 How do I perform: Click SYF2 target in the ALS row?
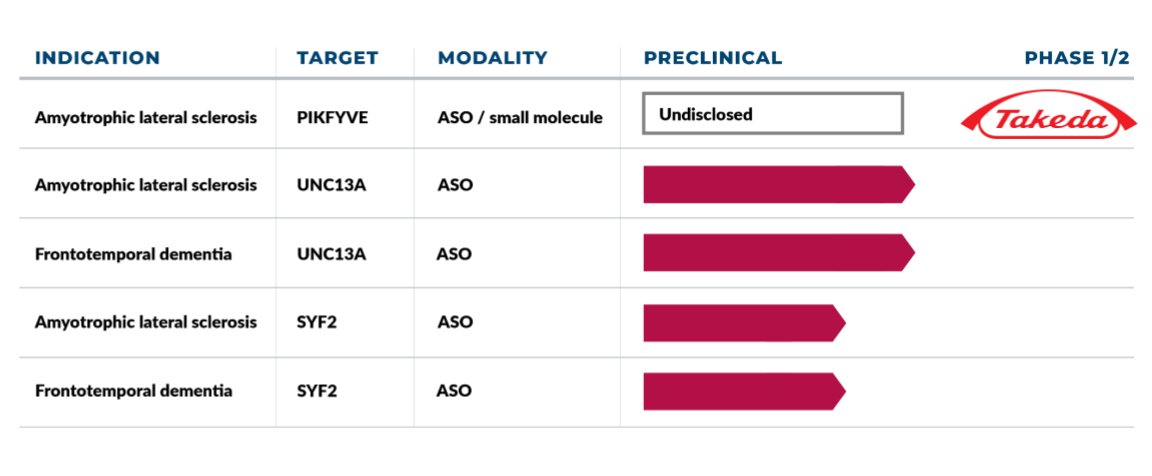pos(317,322)
